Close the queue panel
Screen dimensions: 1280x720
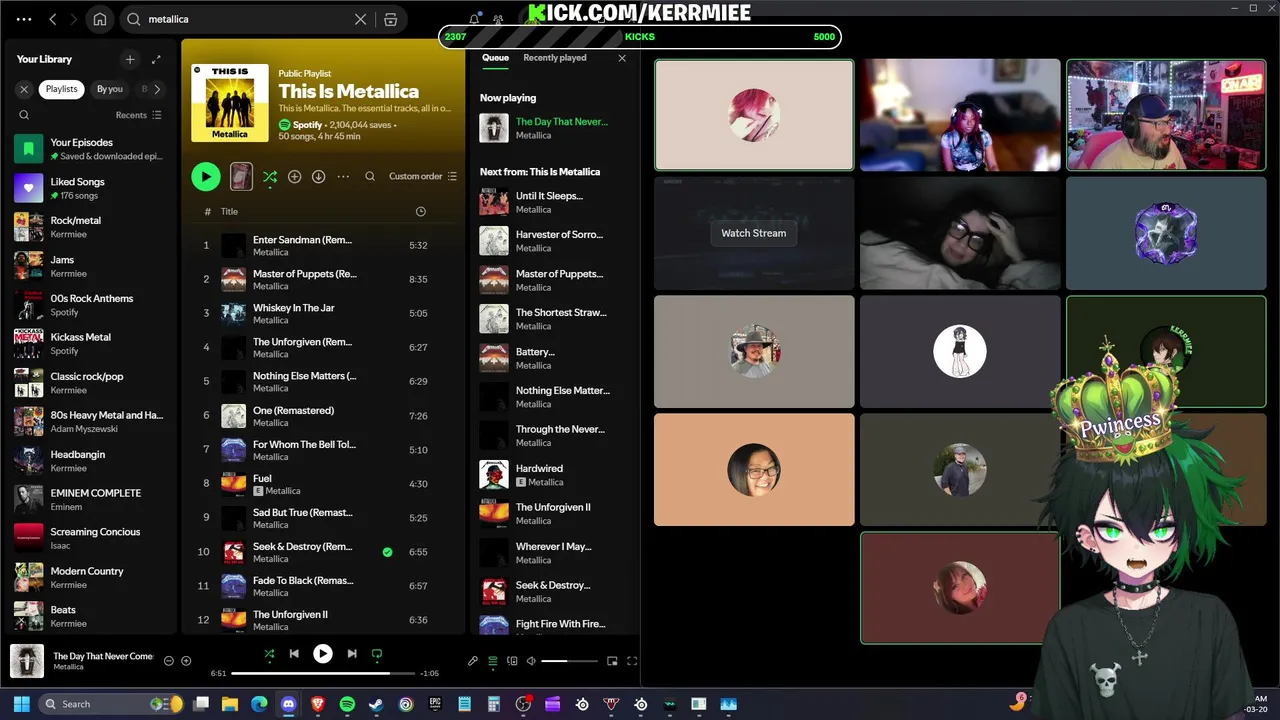(x=622, y=58)
